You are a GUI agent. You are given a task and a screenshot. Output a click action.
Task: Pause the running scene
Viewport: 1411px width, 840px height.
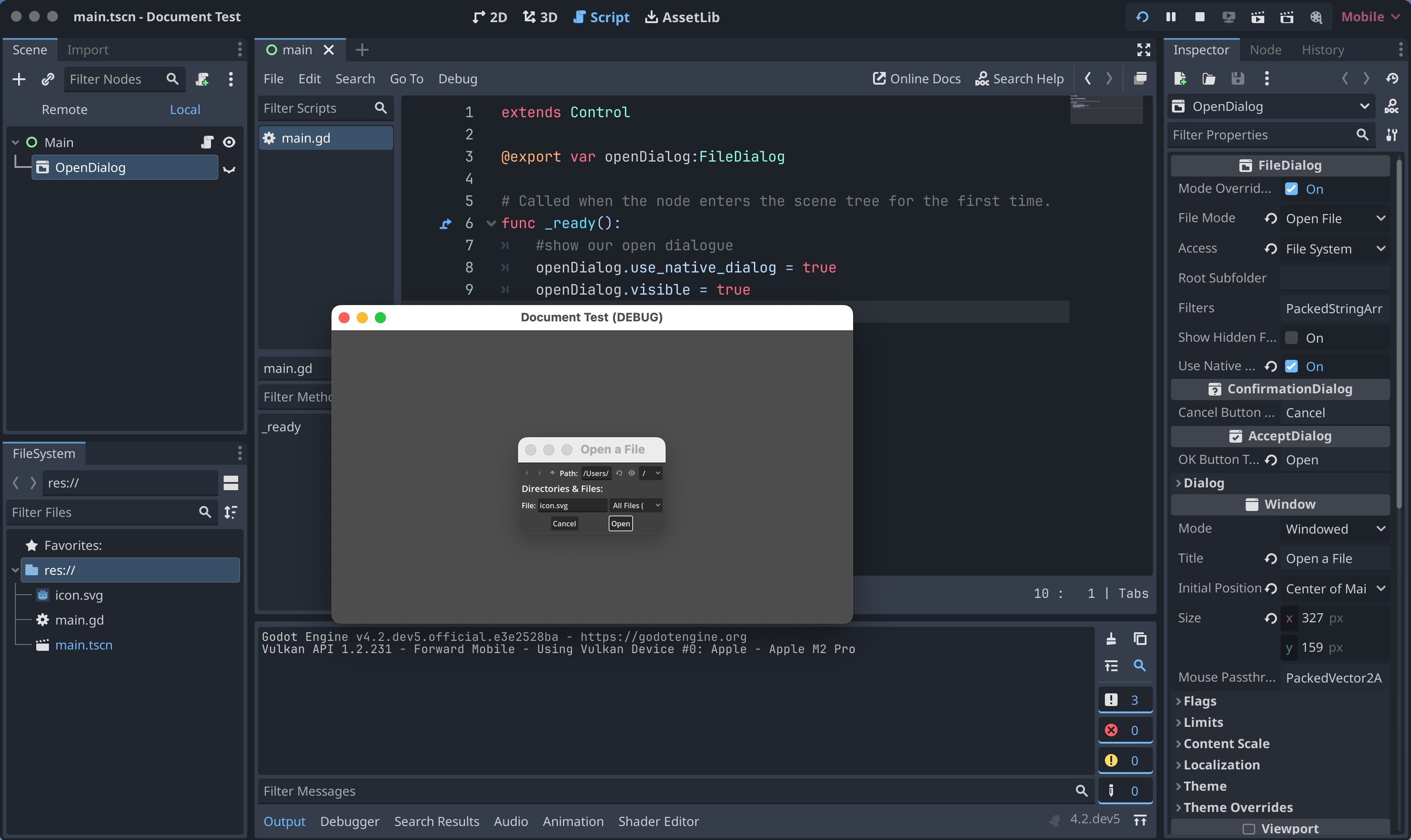[x=1171, y=17]
